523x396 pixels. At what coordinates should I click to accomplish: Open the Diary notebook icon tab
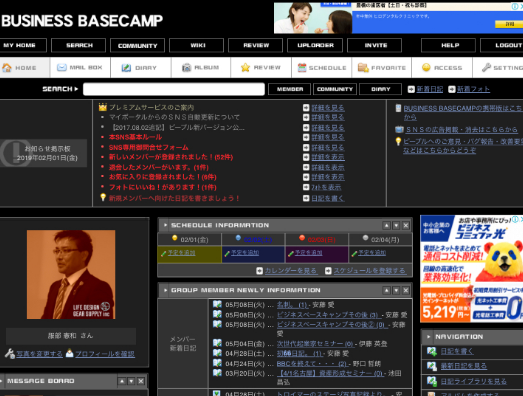pyautogui.click(x=126, y=68)
